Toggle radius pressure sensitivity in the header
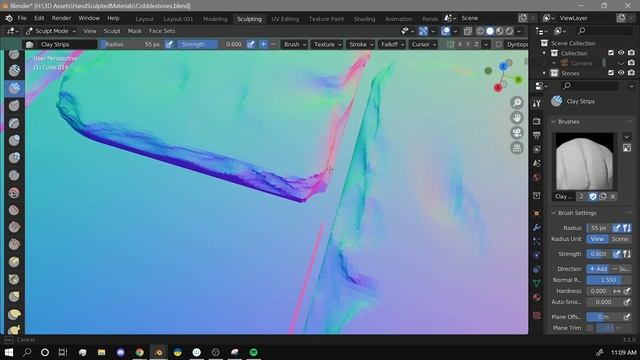The height and width of the screenshot is (360, 640). click(169, 44)
